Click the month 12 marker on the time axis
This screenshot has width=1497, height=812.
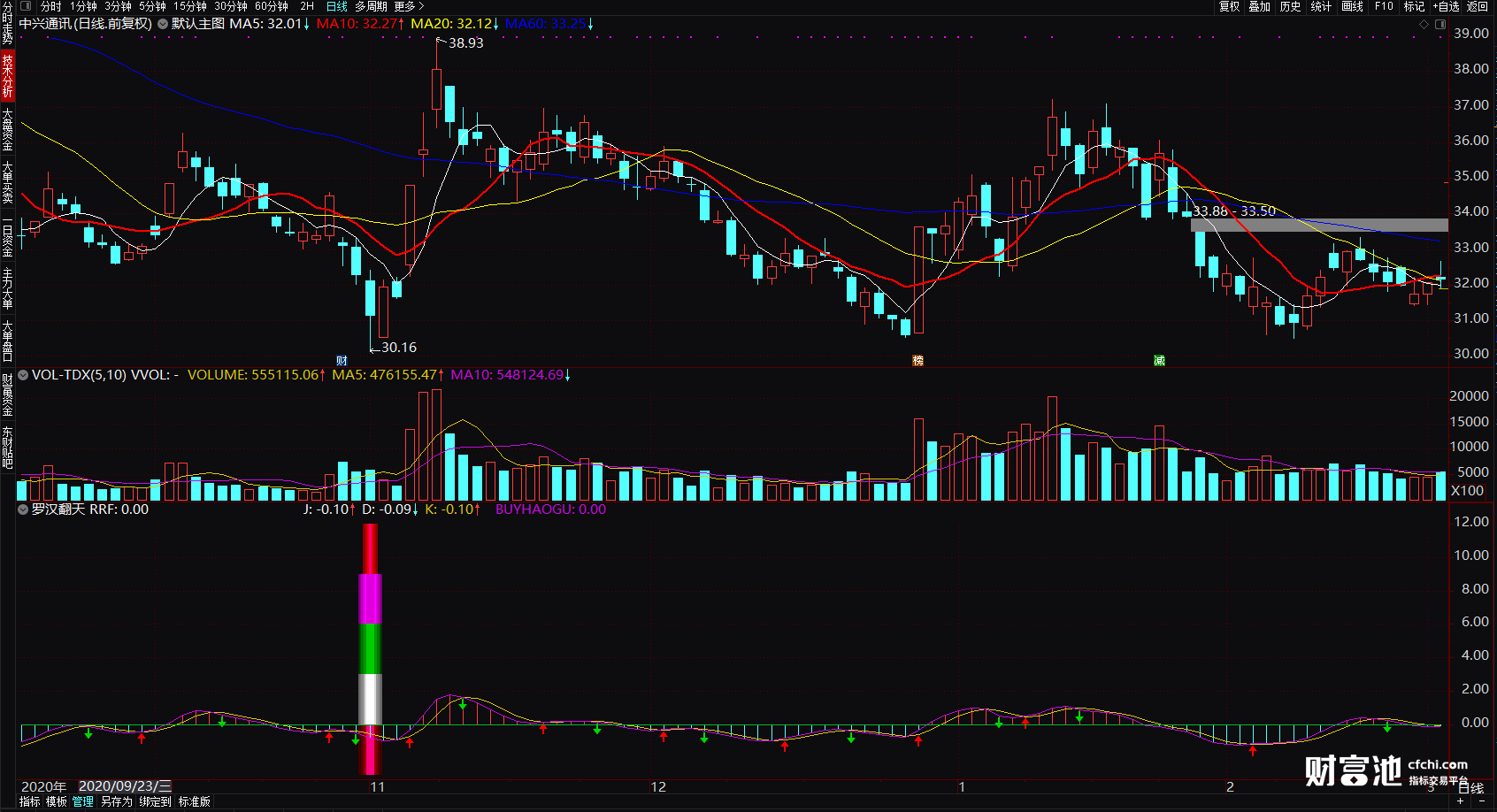click(658, 787)
